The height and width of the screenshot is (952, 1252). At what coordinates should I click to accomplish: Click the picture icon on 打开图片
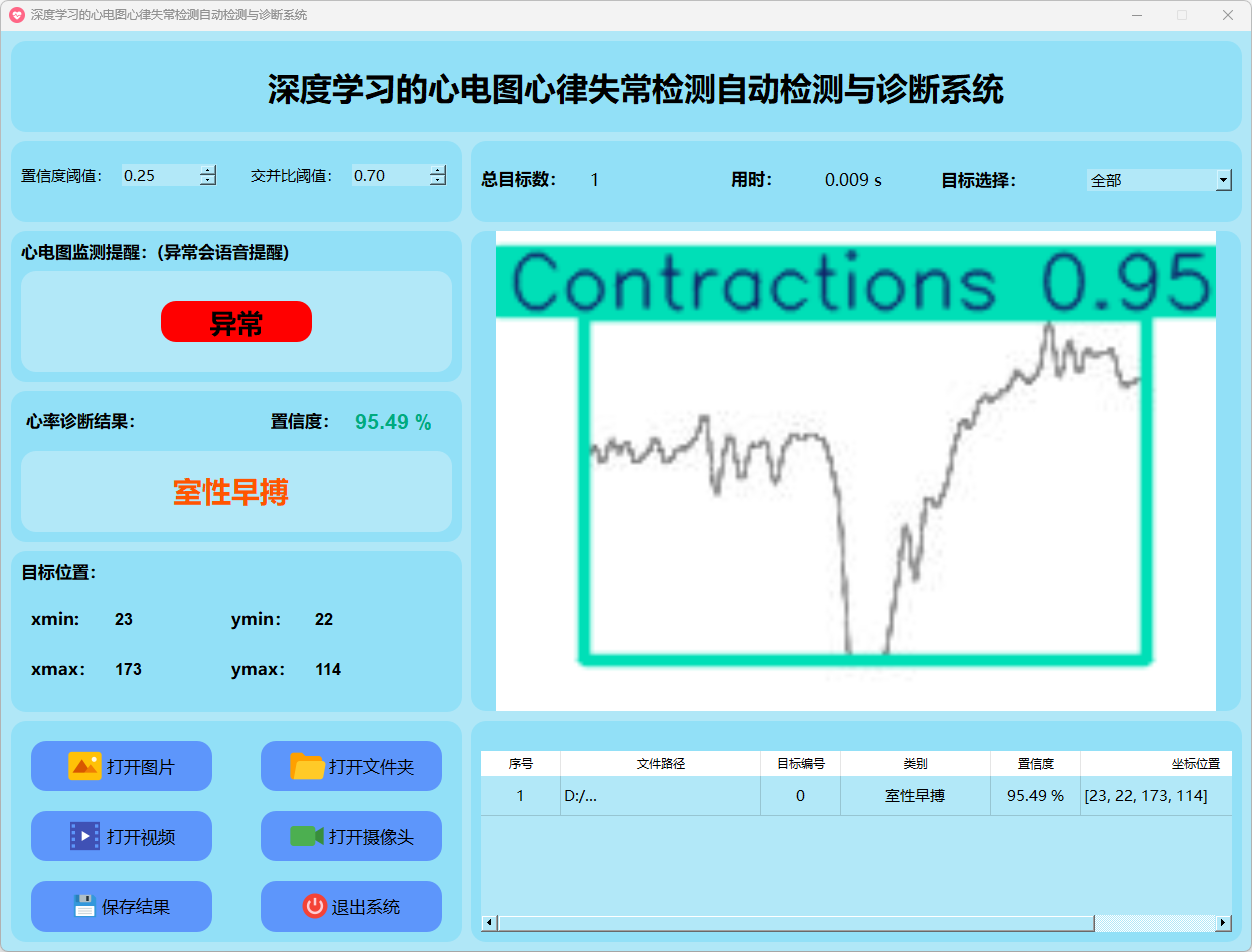(x=85, y=766)
